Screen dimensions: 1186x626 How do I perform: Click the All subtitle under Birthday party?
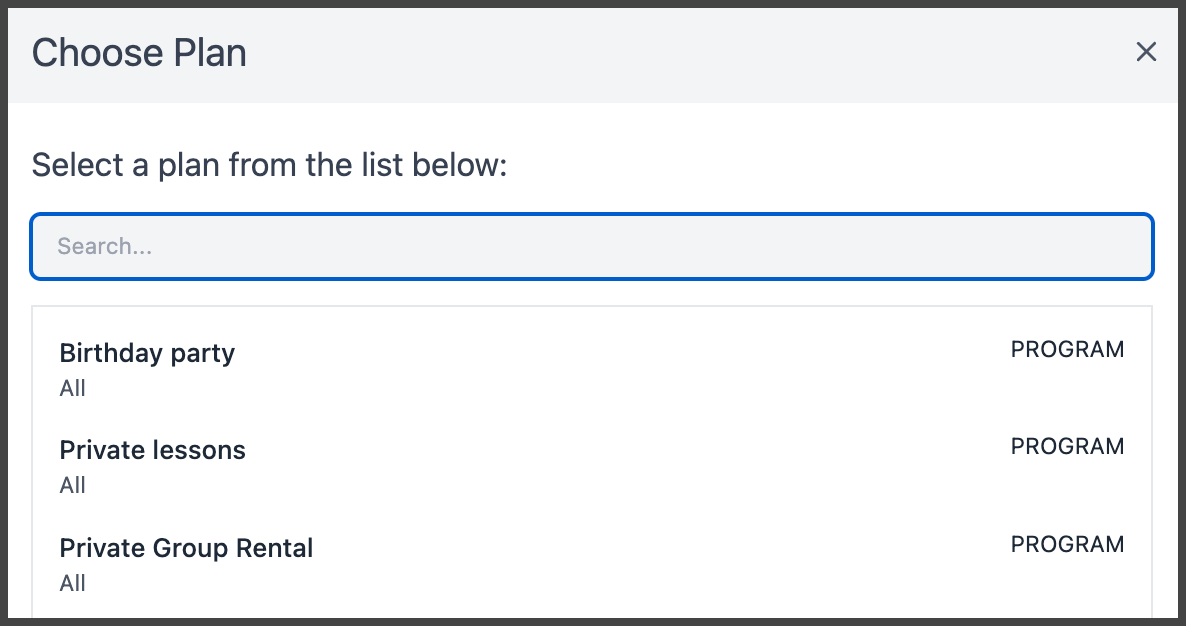[73, 388]
